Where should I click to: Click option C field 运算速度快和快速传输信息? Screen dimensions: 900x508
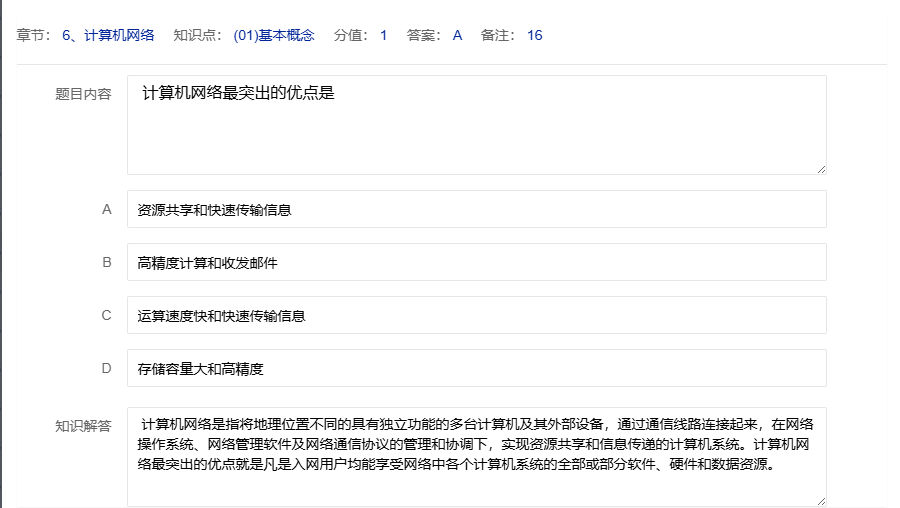[x=476, y=315]
